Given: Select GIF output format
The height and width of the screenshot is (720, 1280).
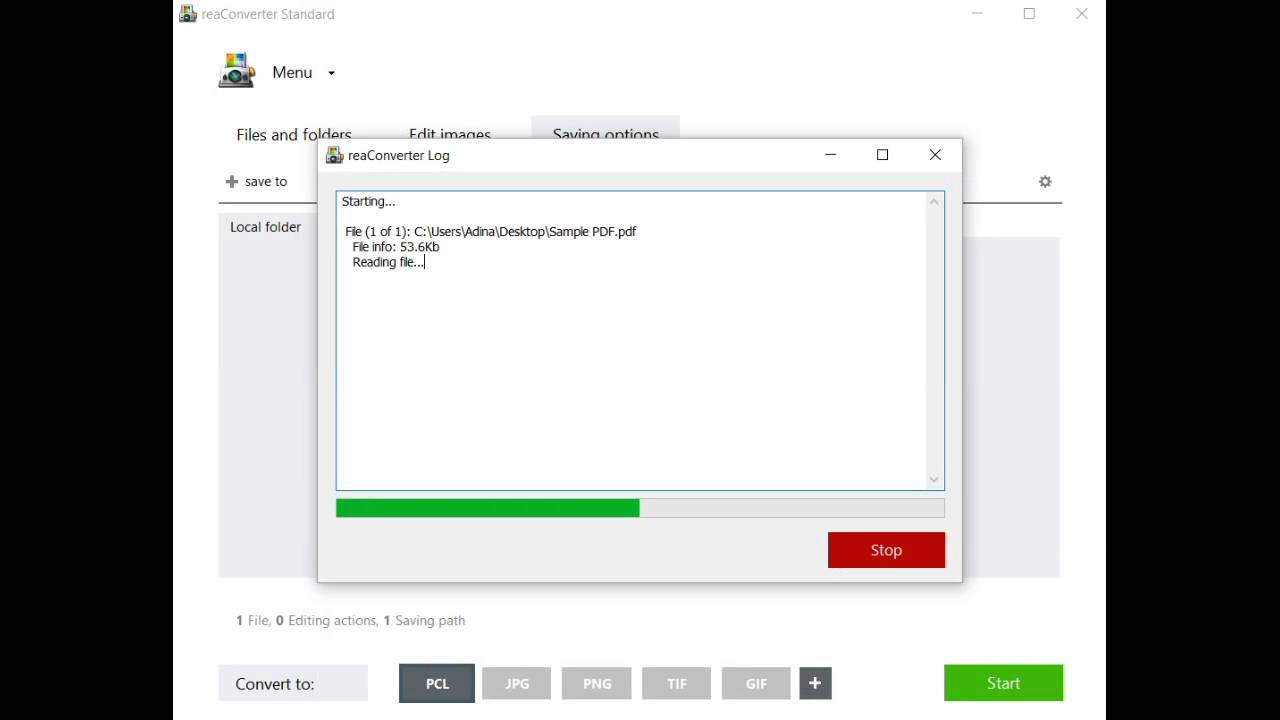Looking at the screenshot, I should click(756, 684).
